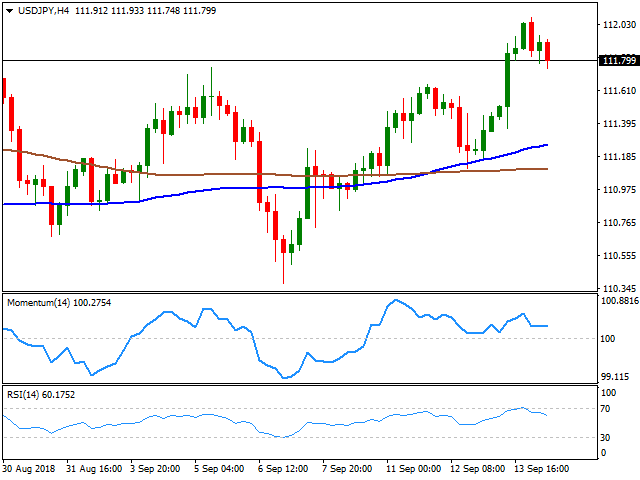Image resolution: width=640 pixels, height=480 pixels.
Task: Click the 5 Sep 04:00 time label
Action: [x=219, y=469]
